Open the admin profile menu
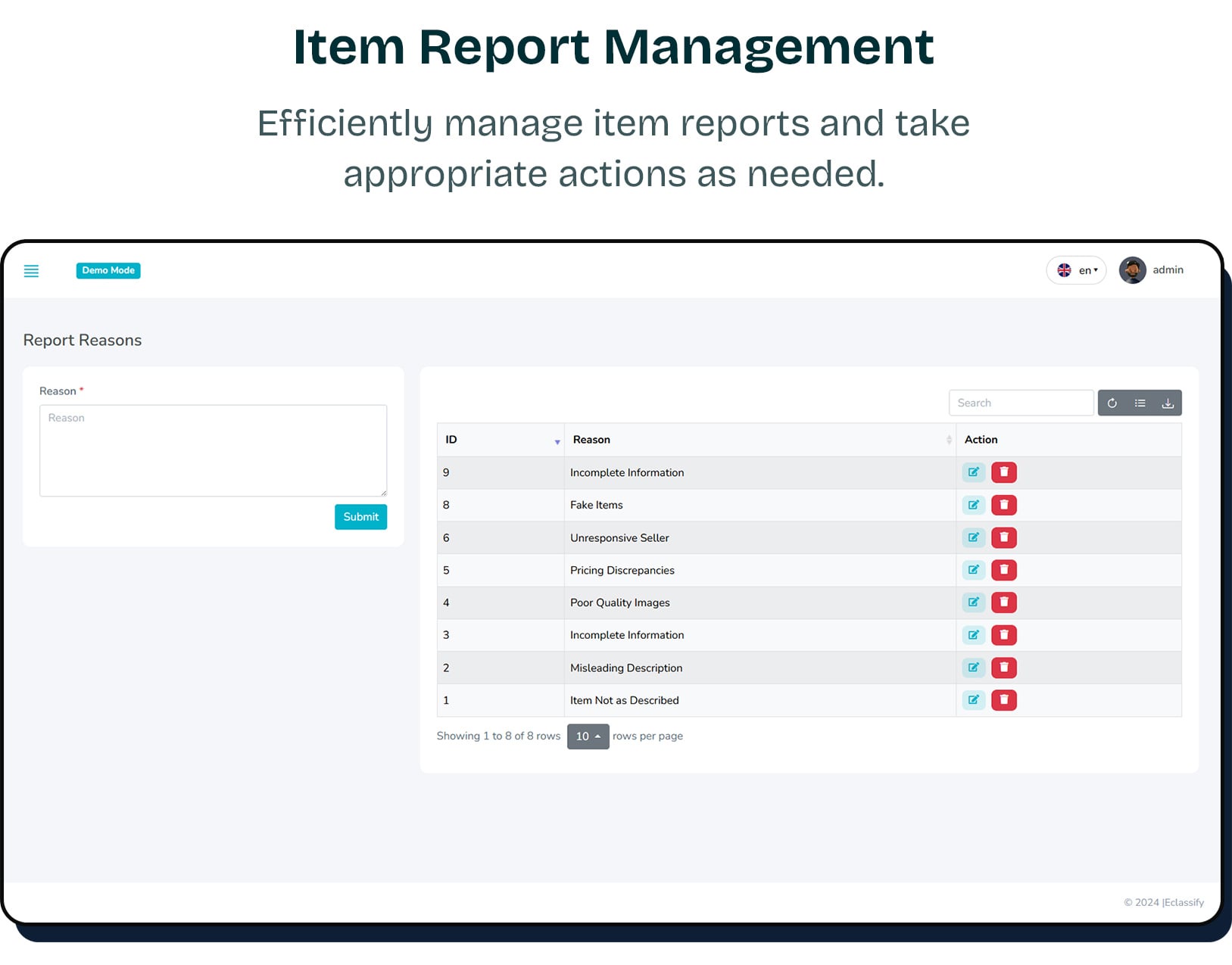Image resolution: width=1232 pixels, height=965 pixels. tap(1151, 270)
